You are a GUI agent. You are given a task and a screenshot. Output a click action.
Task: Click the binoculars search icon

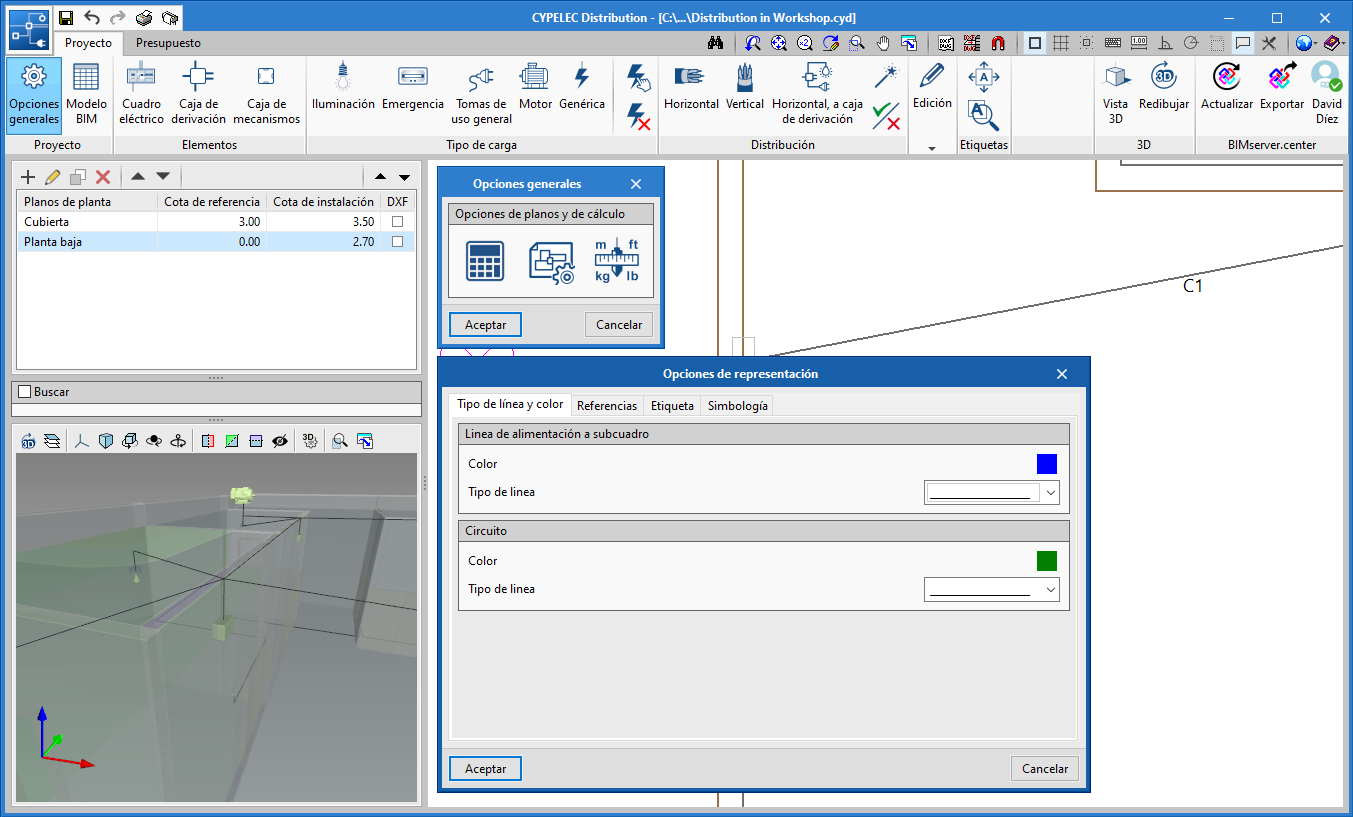[x=715, y=43]
